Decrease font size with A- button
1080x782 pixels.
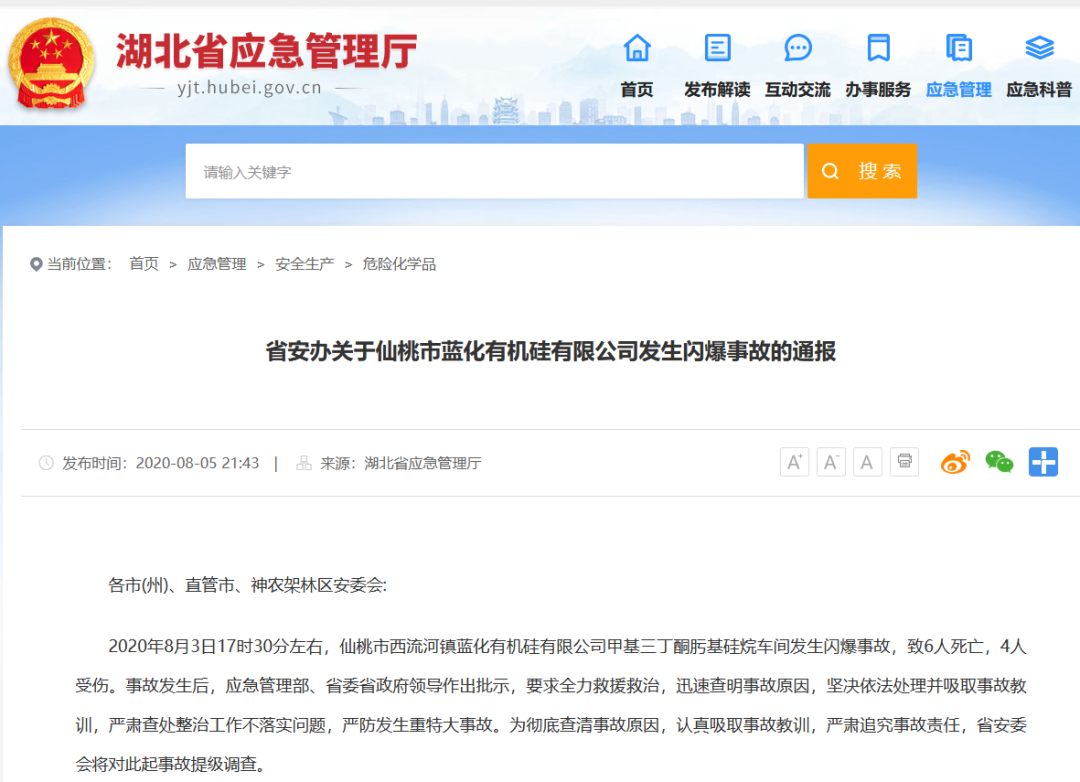pyautogui.click(x=831, y=462)
